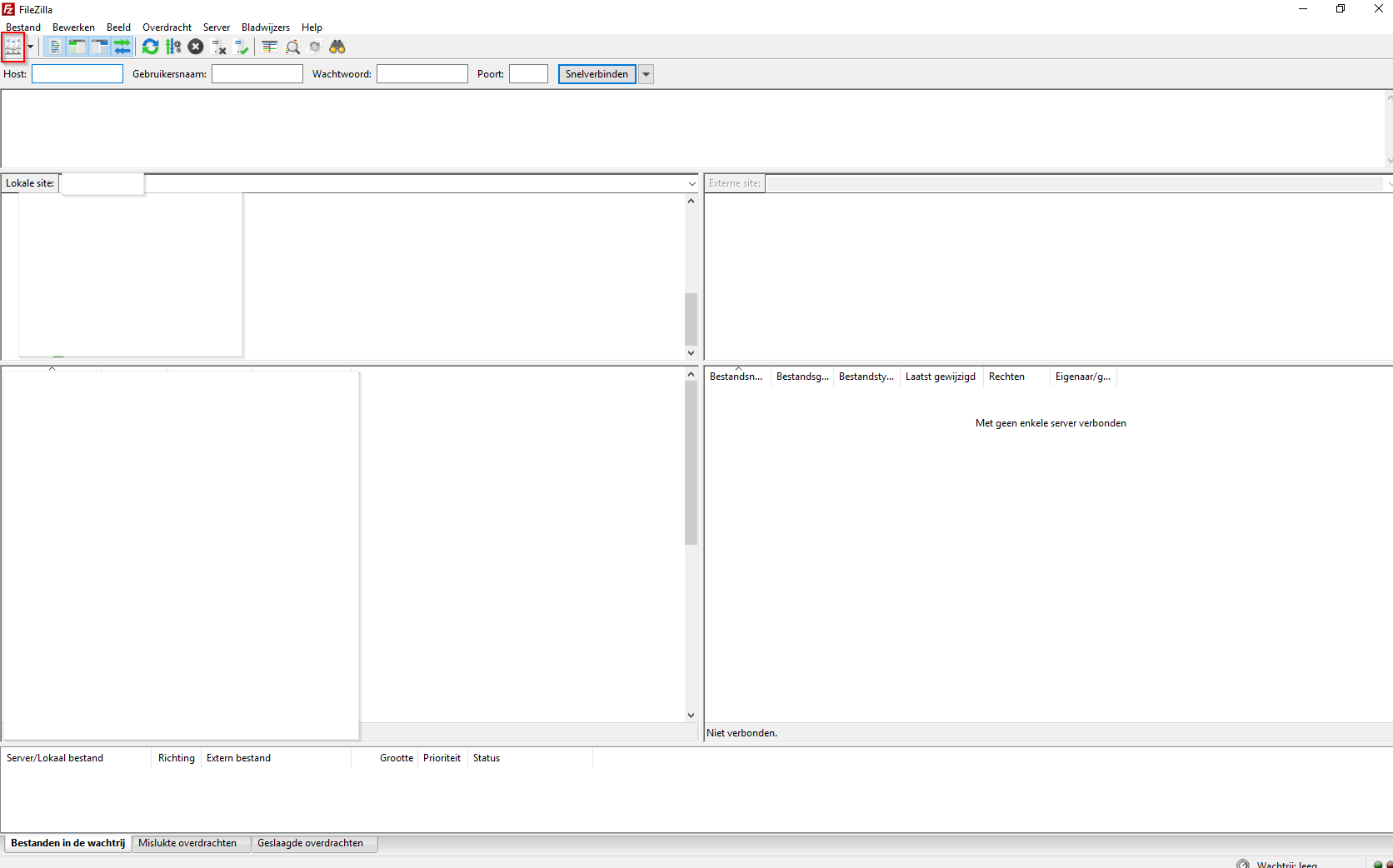
Task: Search for files with binoculars icon
Action: click(337, 47)
